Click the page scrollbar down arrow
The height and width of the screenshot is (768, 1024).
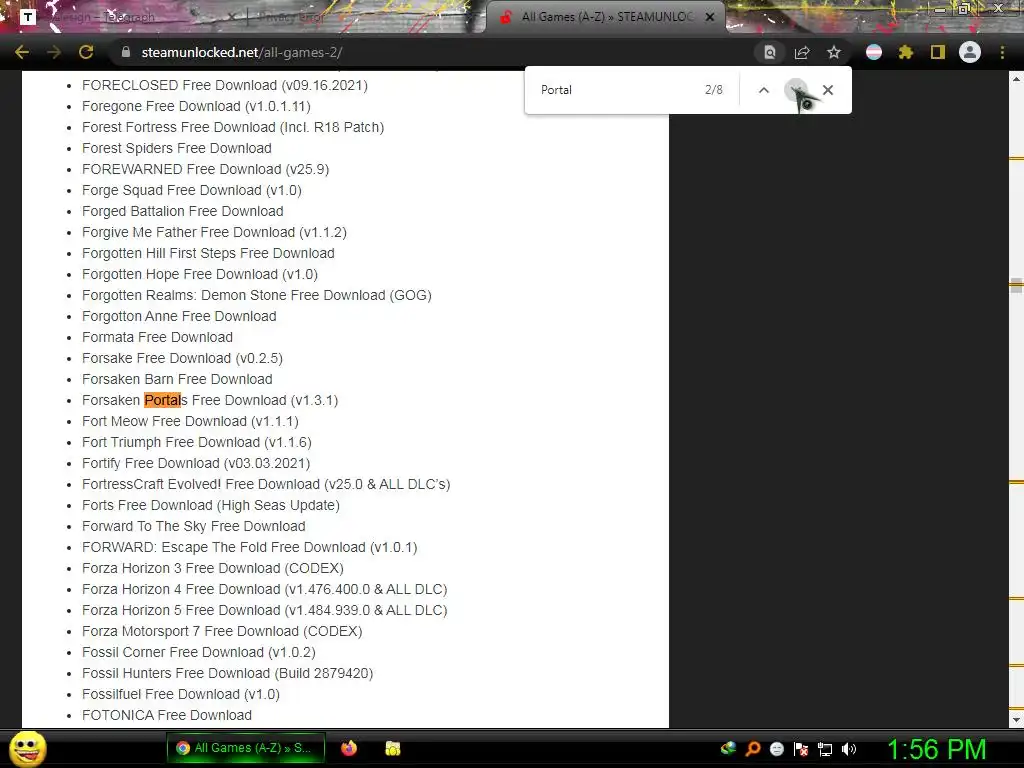[x=1016, y=720]
